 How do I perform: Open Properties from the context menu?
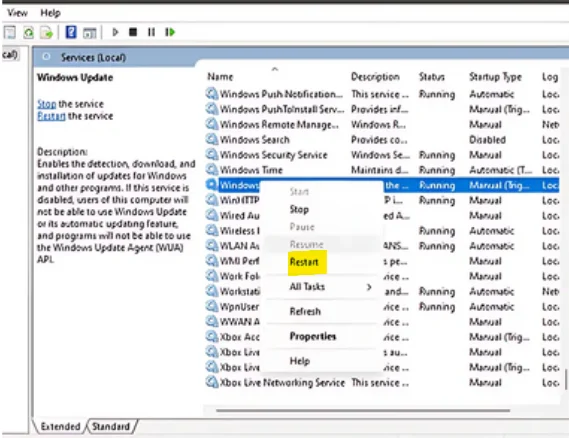[x=313, y=336]
